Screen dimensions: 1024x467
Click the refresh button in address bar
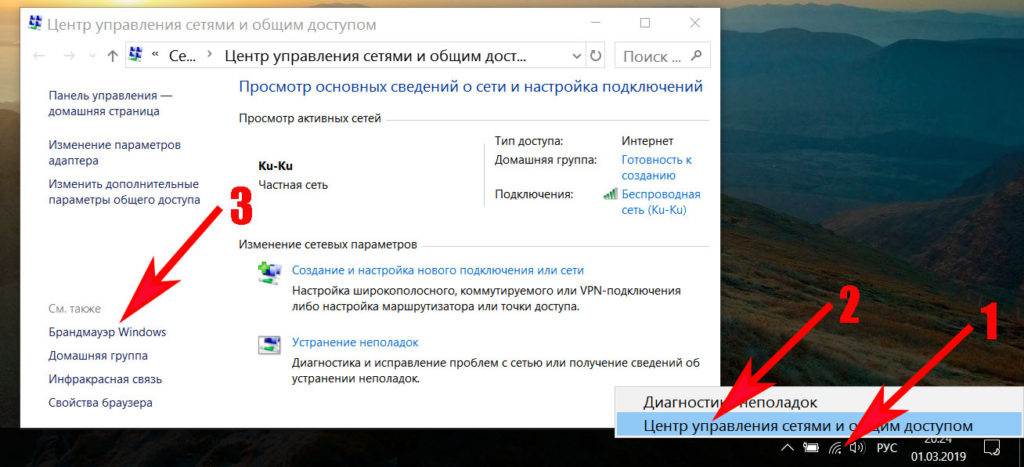596,57
